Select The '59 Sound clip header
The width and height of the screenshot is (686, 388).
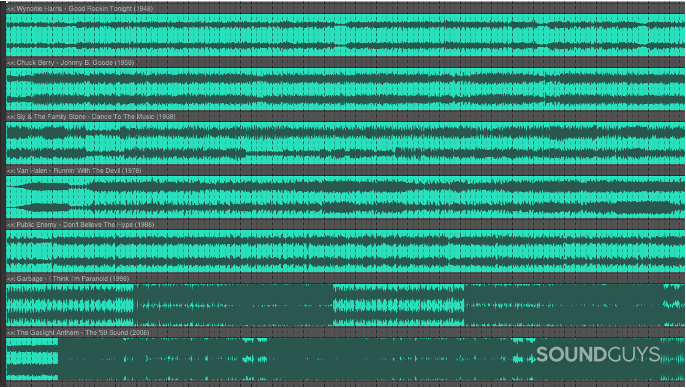tap(346, 333)
